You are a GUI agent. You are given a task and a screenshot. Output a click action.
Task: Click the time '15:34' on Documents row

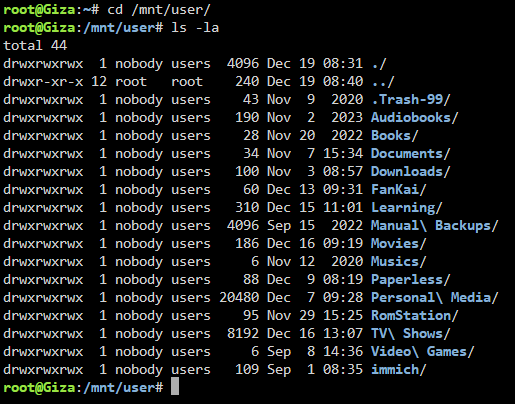pos(343,154)
